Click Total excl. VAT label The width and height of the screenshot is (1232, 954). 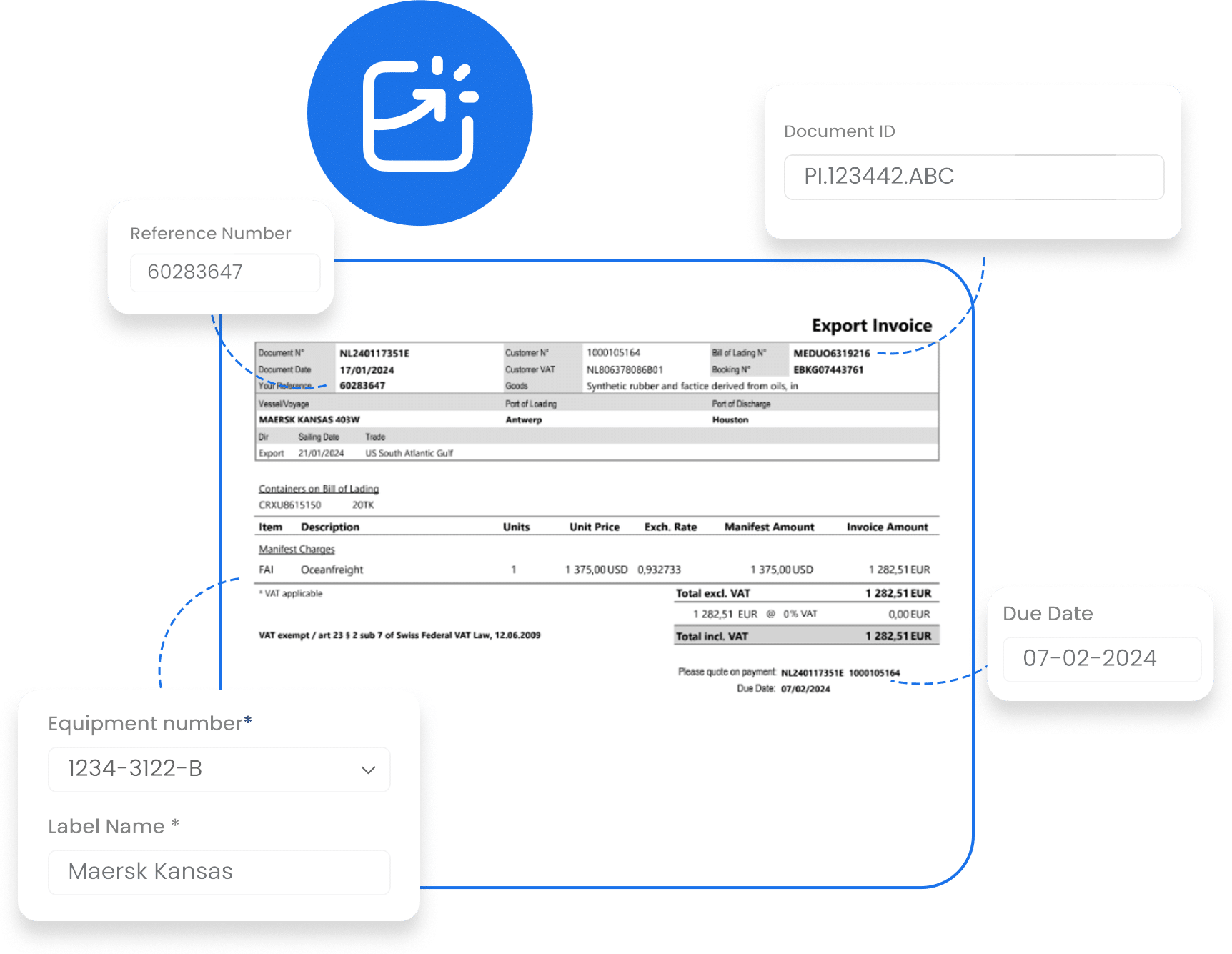pos(713,593)
